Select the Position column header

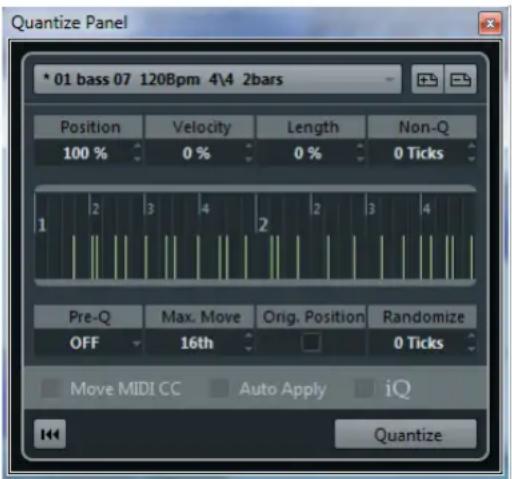click(x=89, y=127)
